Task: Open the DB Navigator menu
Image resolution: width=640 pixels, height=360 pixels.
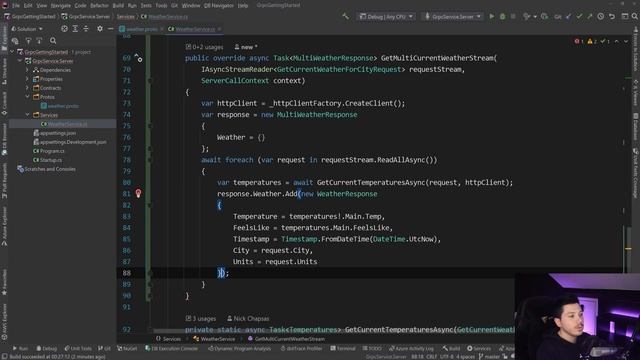Action: 218,6
